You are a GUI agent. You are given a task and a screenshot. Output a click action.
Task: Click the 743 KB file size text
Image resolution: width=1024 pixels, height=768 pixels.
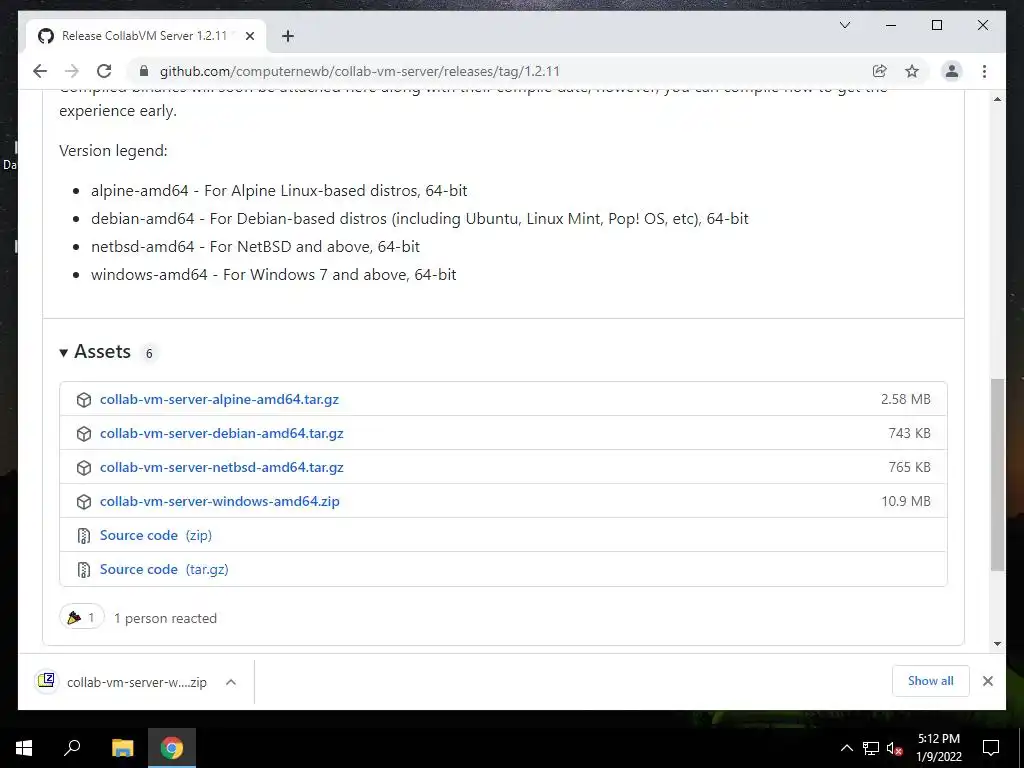click(909, 433)
